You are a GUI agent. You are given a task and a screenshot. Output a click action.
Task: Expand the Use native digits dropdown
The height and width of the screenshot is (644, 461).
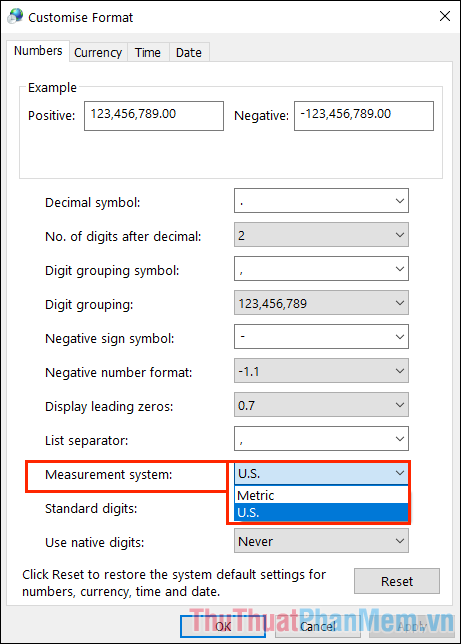pyautogui.click(x=321, y=541)
